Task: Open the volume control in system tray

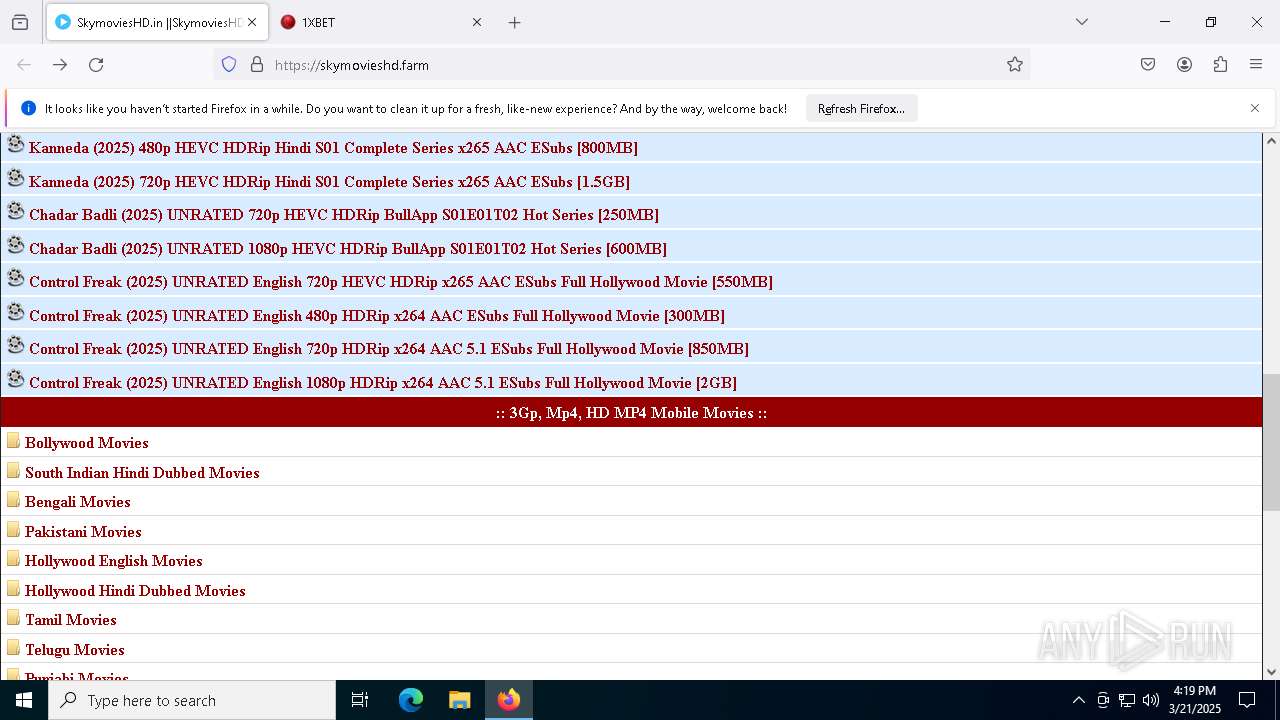Action: 1151,700
